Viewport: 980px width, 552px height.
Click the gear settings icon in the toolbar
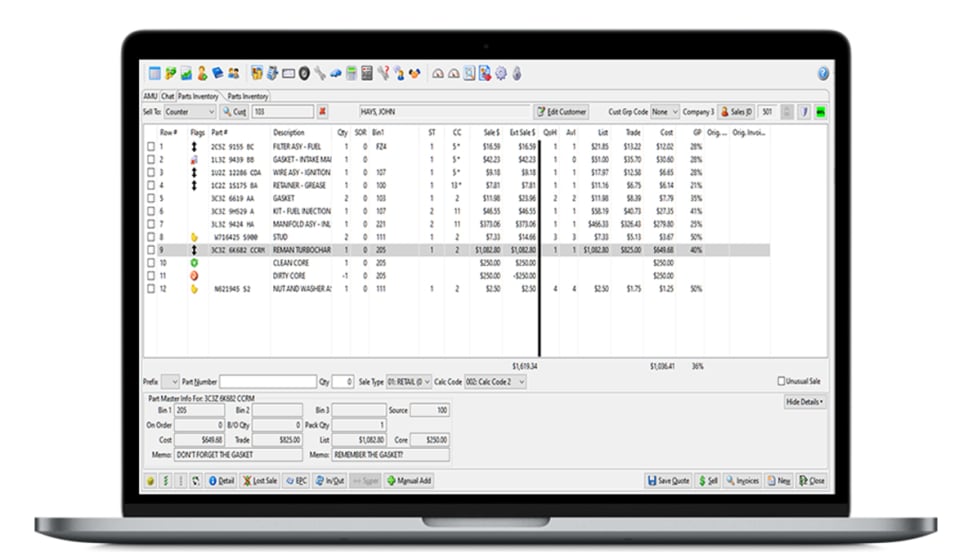point(501,73)
